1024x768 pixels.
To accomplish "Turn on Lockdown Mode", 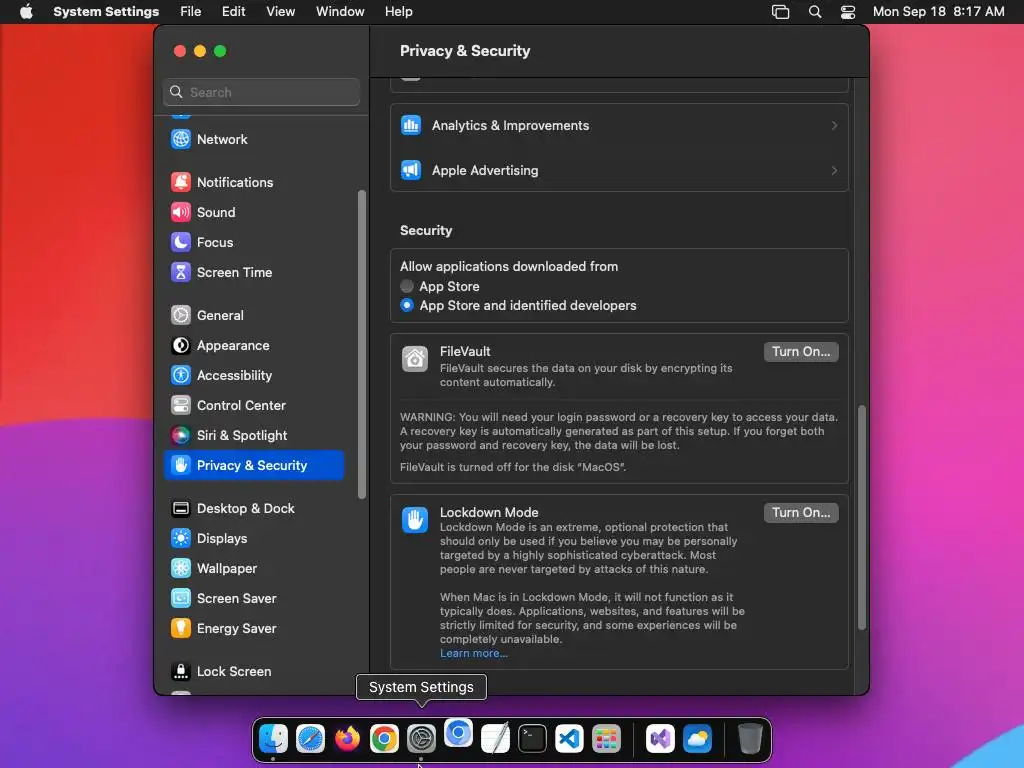I will 801,513.
